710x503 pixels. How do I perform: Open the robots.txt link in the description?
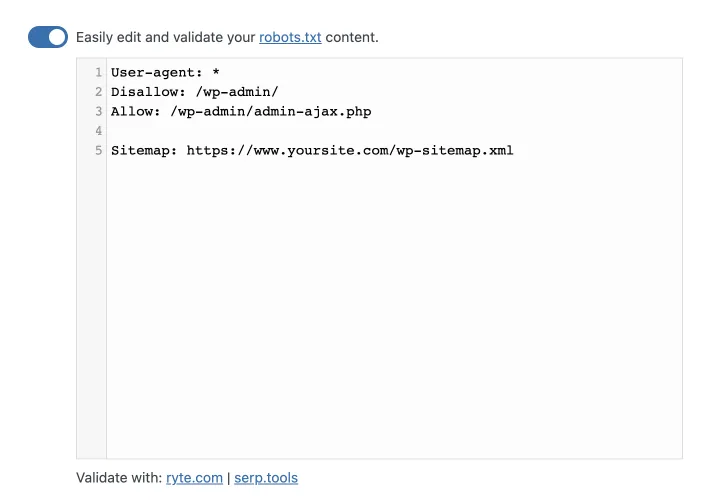click(290, 37)
